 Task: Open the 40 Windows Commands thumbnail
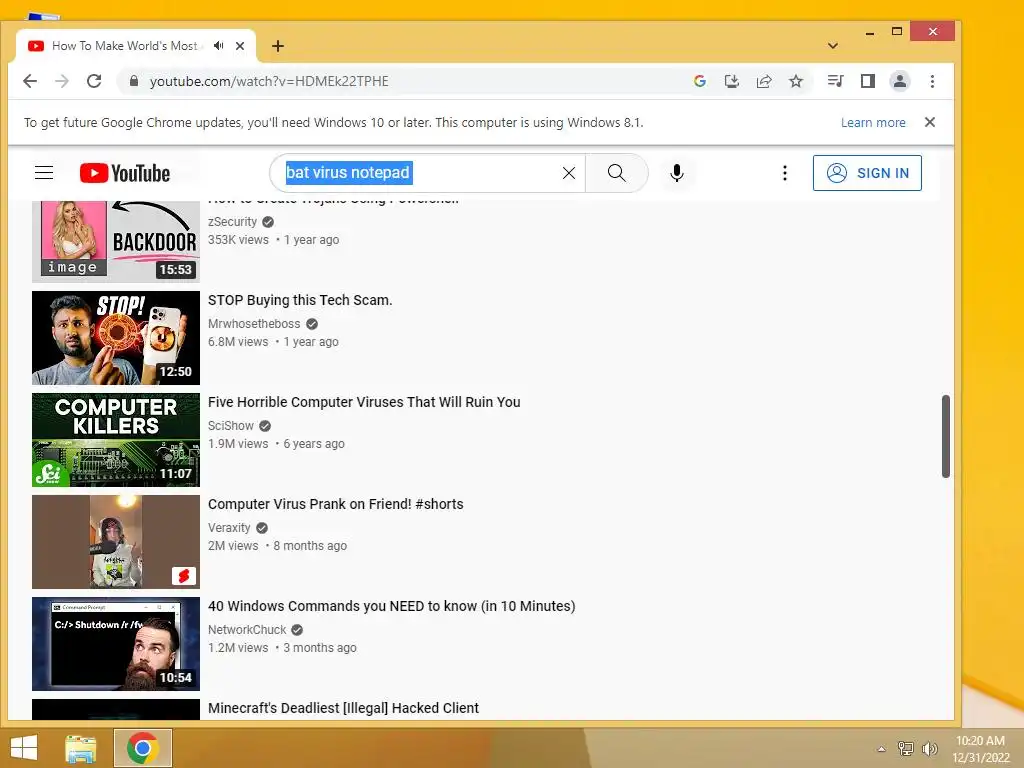pos(116,643)
